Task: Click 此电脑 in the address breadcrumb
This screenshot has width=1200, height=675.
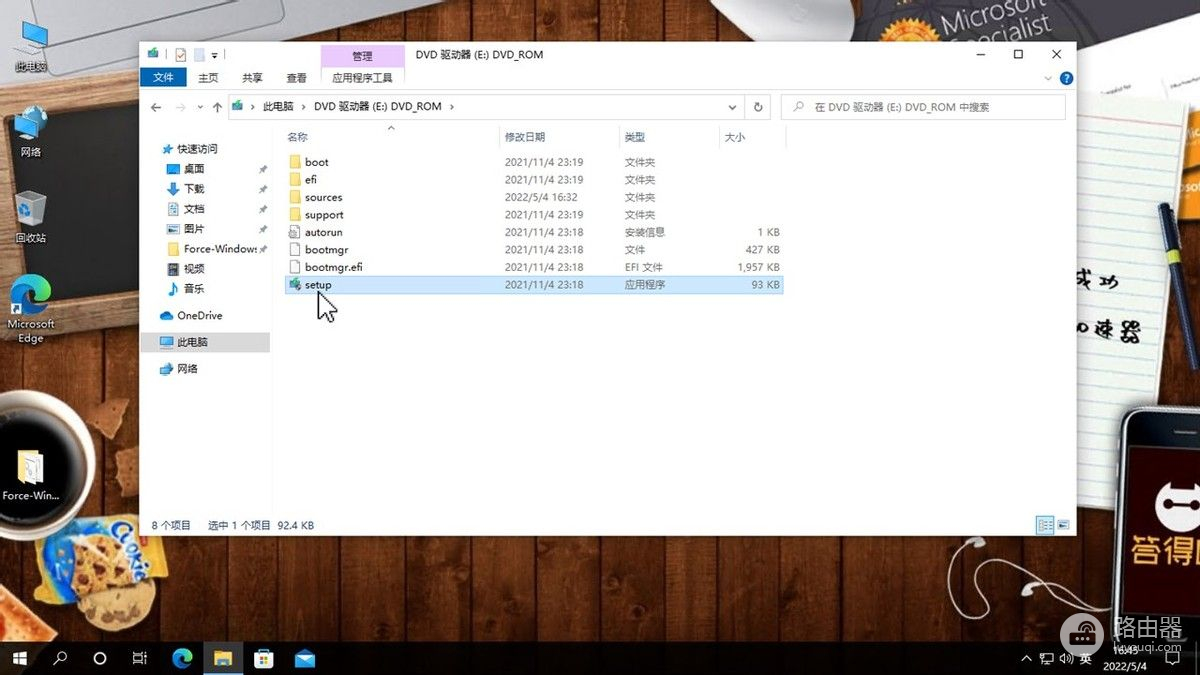Action: pyautogui.click(x=278, y=107)
